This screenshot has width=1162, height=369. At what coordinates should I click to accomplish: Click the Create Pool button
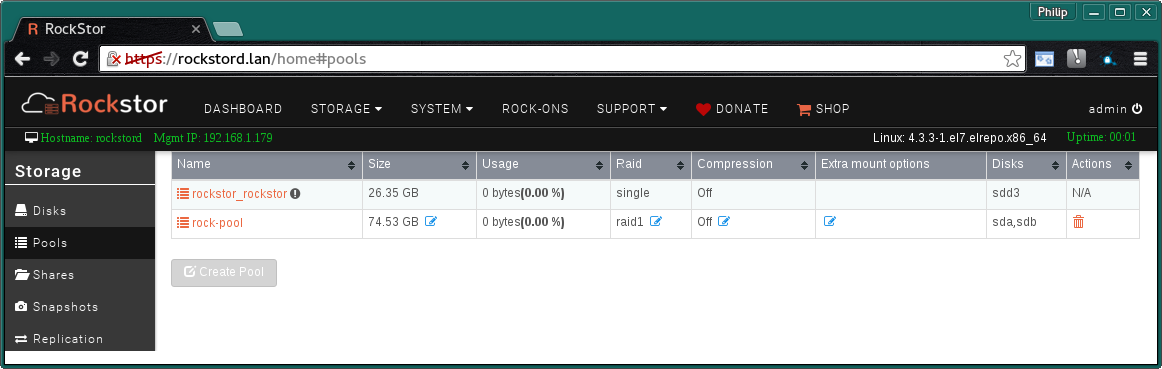point(224,273)
